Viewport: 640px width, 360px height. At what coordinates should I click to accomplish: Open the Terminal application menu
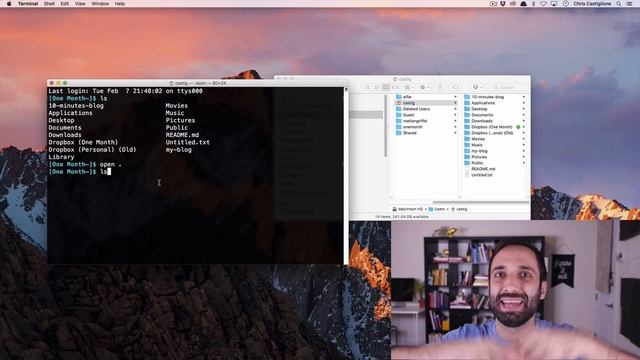pyautogui.click(x=28, y=4)
